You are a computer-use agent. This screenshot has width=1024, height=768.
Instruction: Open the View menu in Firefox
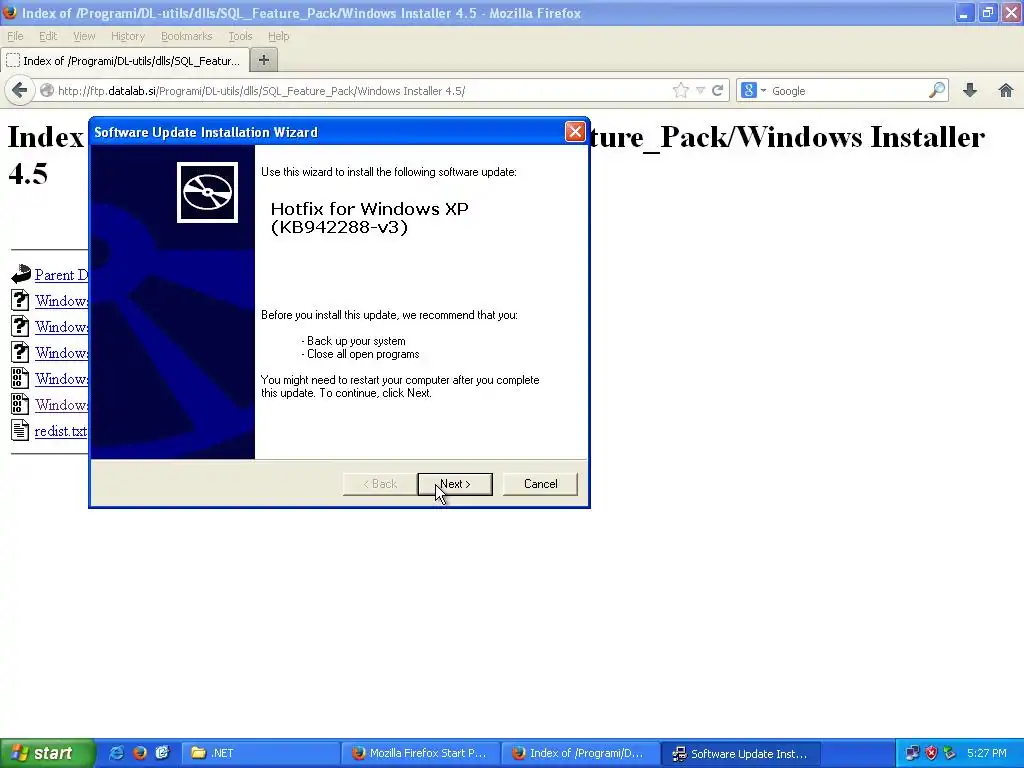pyautogui.click(x=84, y=36)
